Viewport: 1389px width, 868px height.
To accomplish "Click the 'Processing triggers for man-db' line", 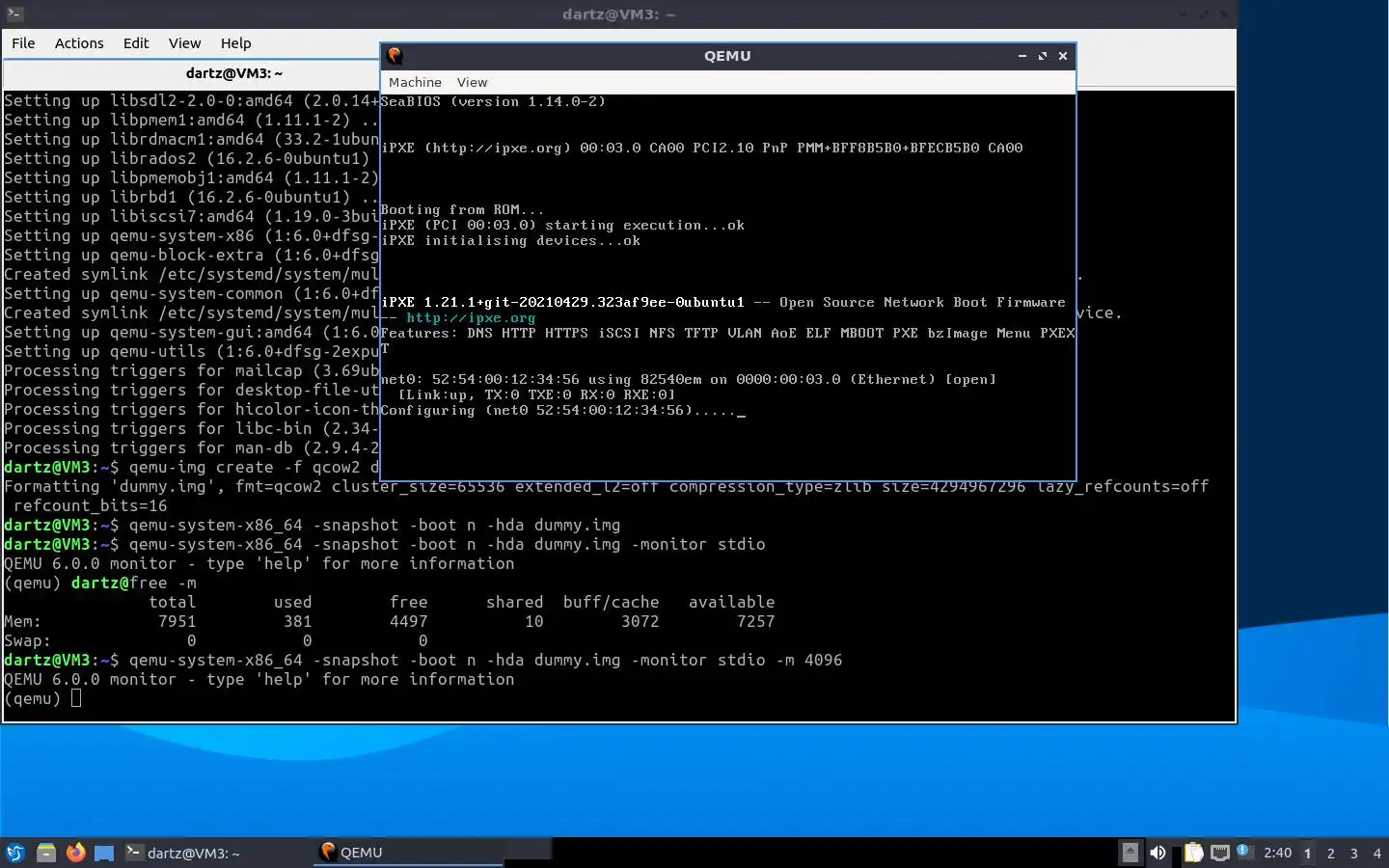I will point(191,448).
